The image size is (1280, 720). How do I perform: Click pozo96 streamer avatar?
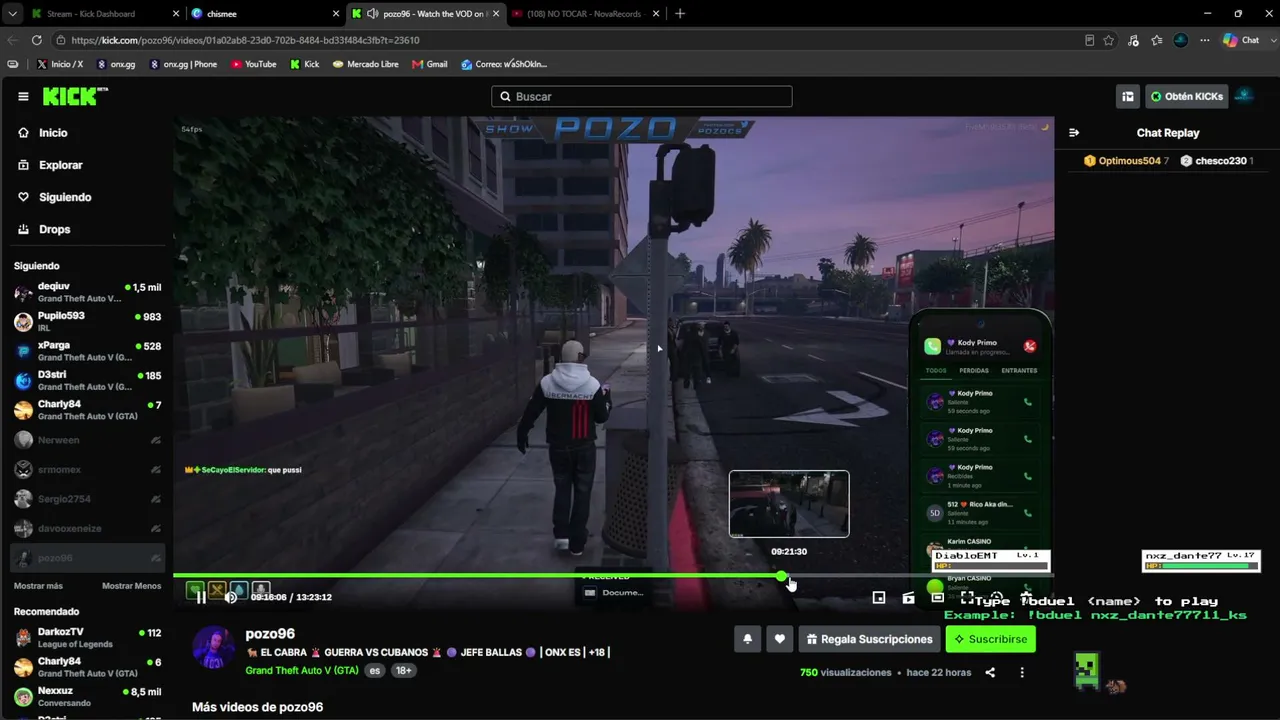click(213, 648)
